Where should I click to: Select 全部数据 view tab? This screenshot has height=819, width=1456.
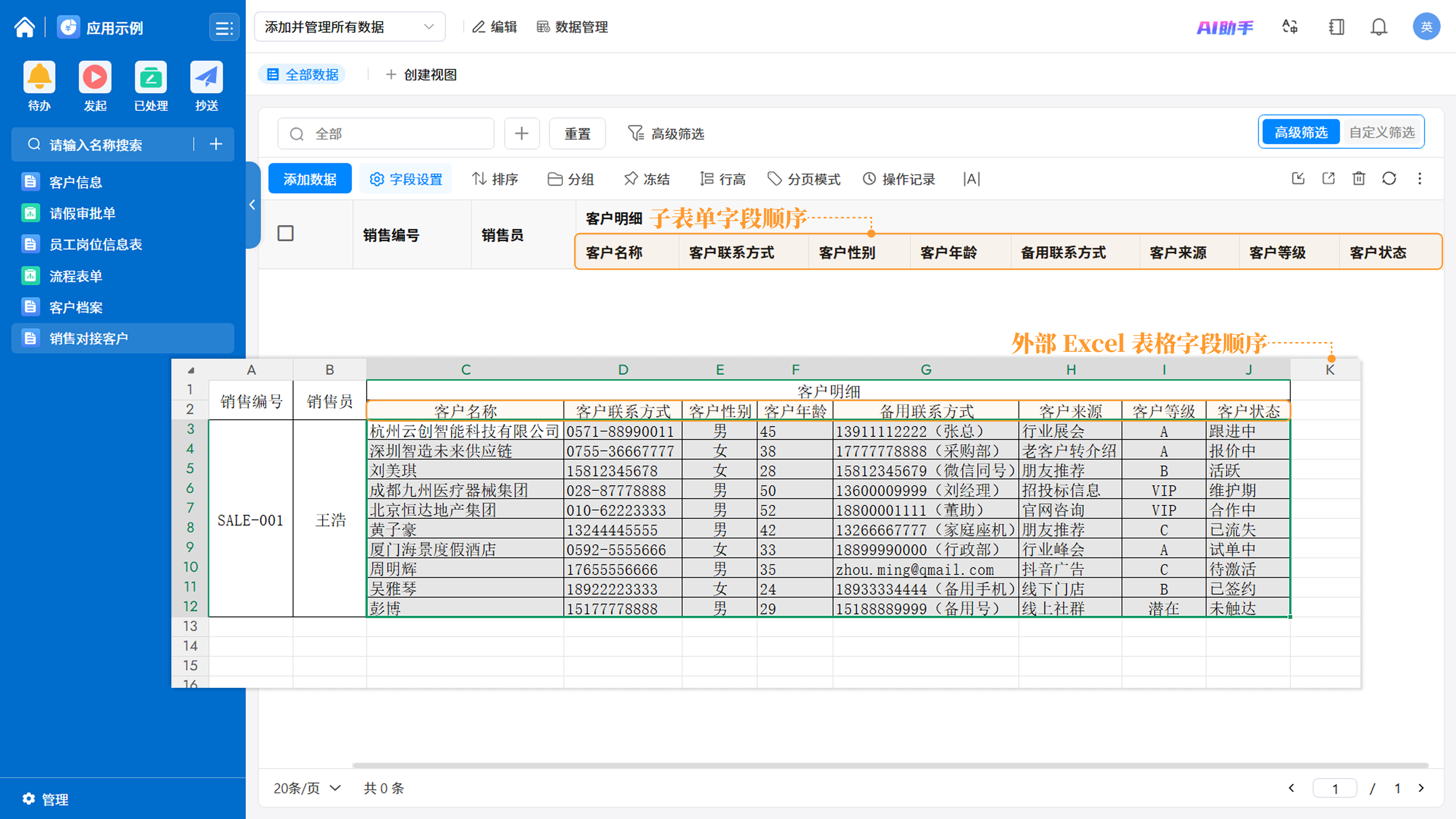303,75
